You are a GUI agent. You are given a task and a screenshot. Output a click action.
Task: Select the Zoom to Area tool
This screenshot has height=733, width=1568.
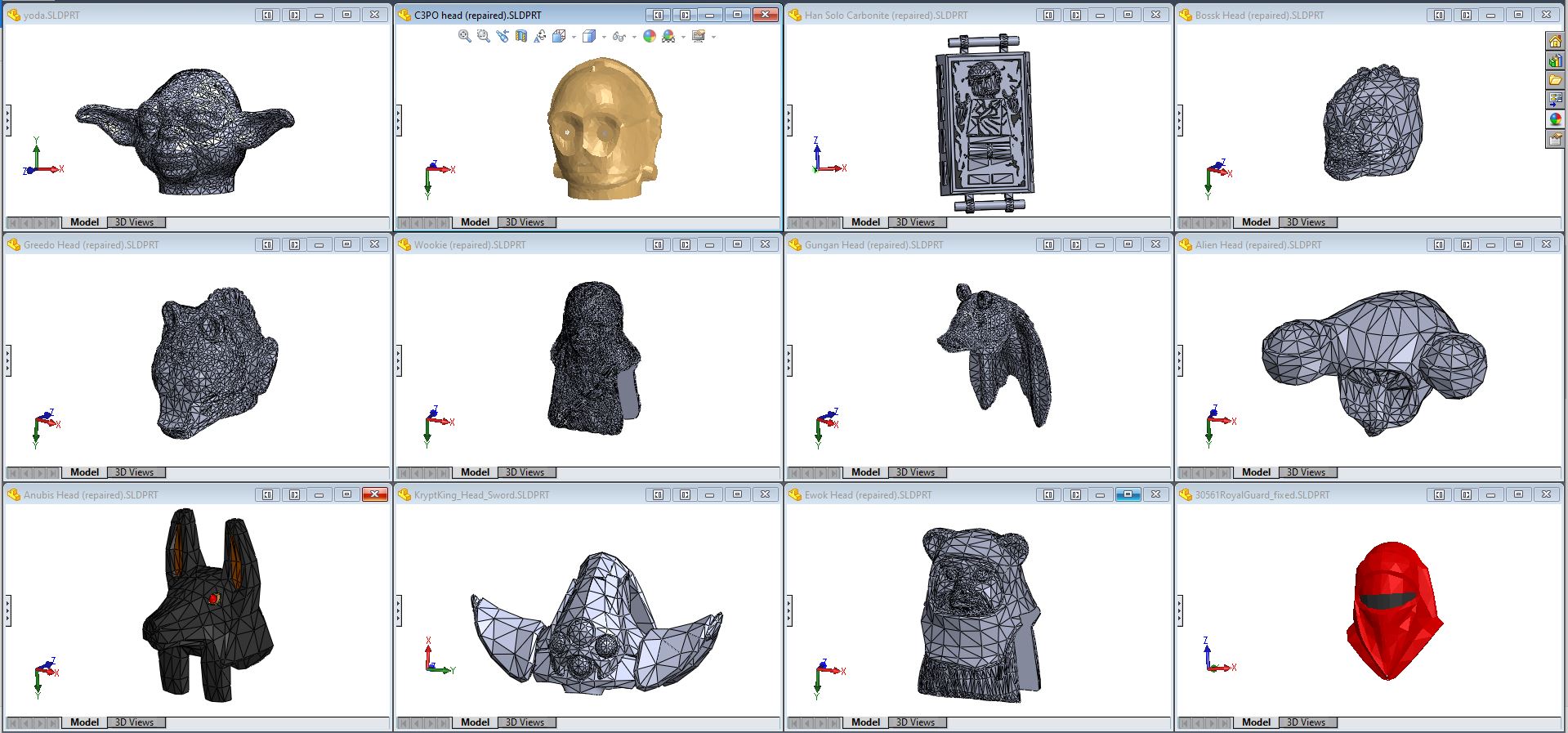[x=483, y=36]
